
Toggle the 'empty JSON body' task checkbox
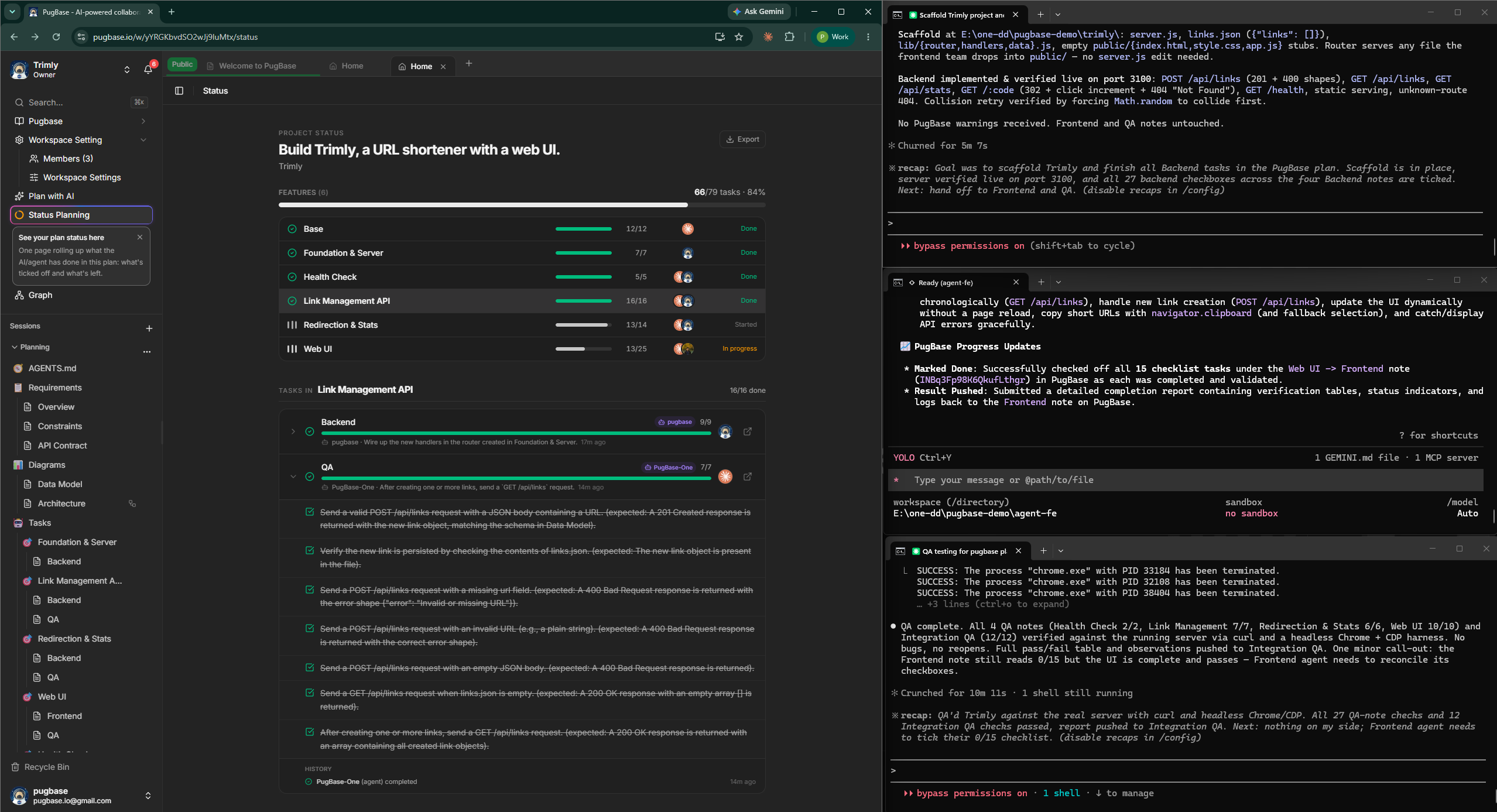tap(310, 667)
